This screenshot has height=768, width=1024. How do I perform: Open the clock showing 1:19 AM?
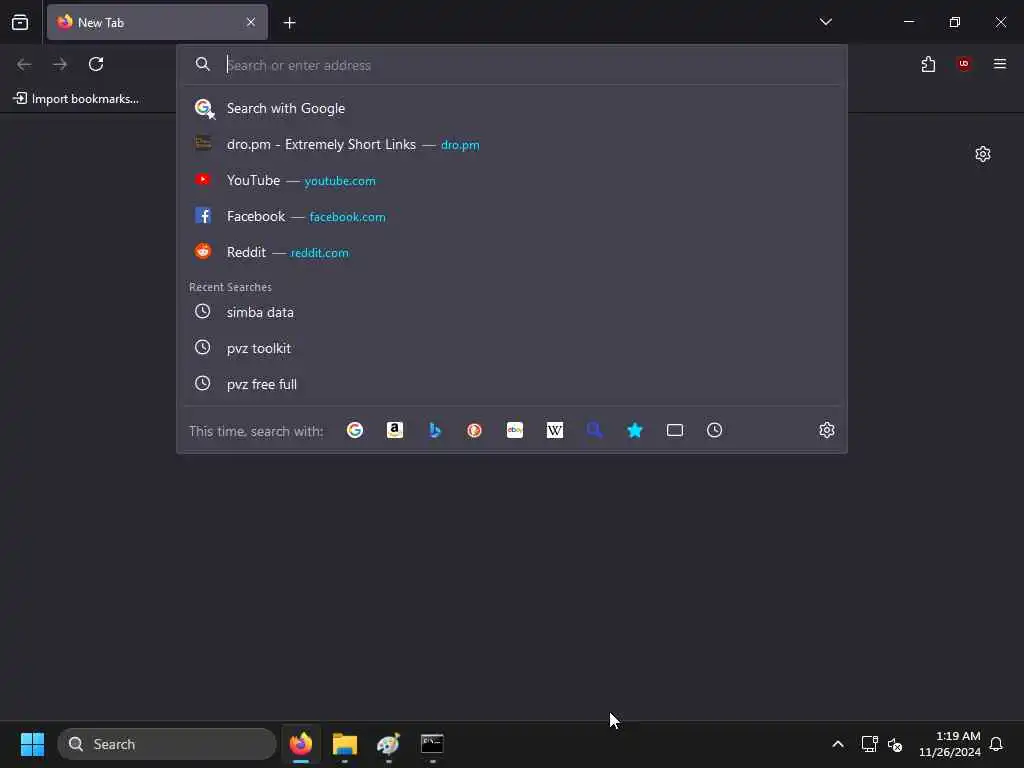(950, 744)
